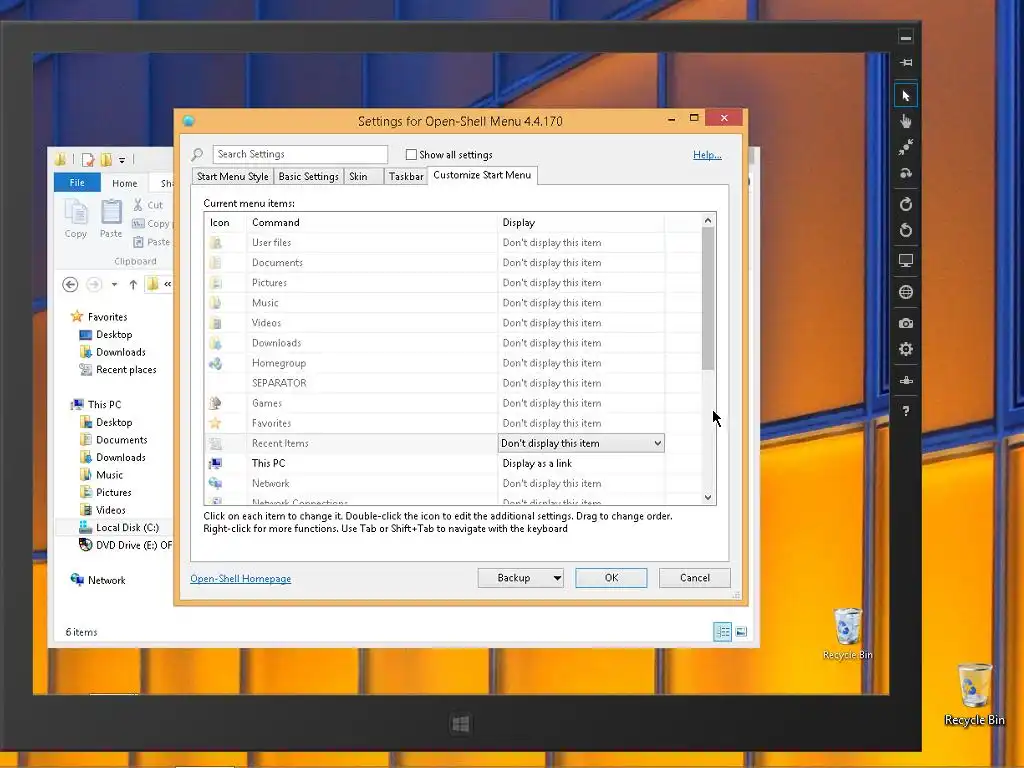Click Display cell for the This PC row

pos(581,463)
